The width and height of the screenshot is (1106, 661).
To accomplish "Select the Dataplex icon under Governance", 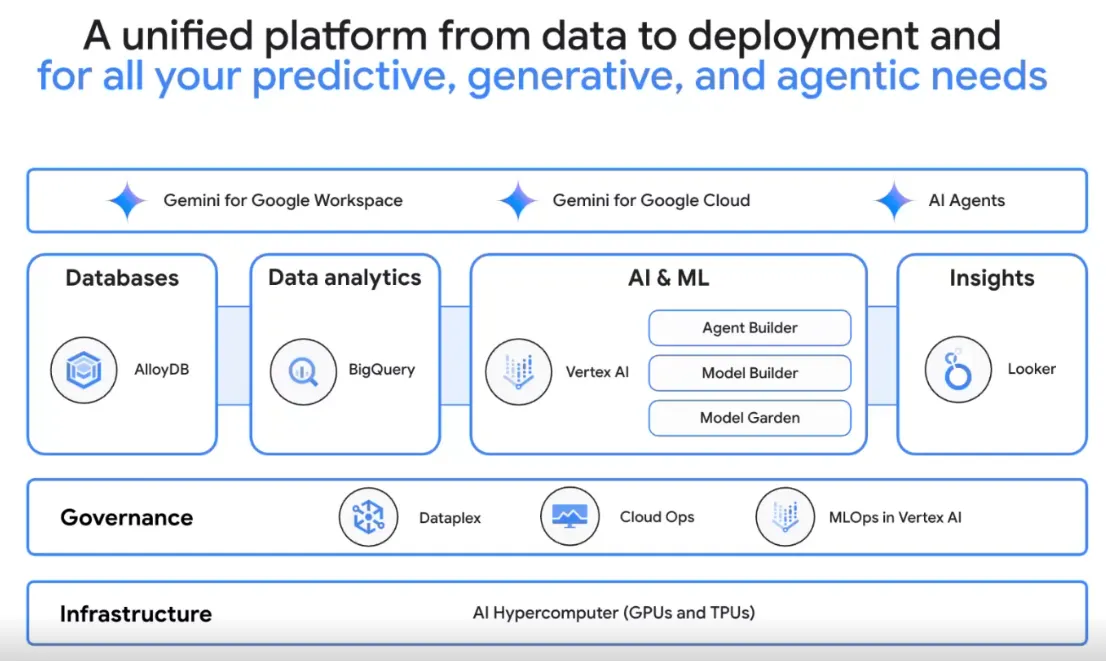I will coord(369,517).
